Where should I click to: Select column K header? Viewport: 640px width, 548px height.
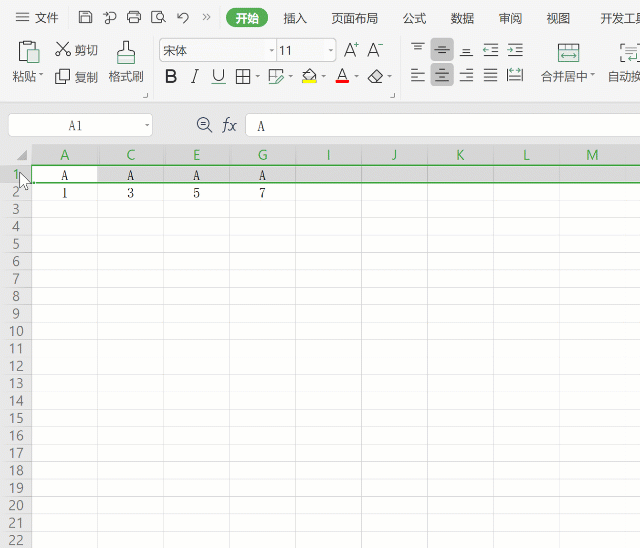460,155
